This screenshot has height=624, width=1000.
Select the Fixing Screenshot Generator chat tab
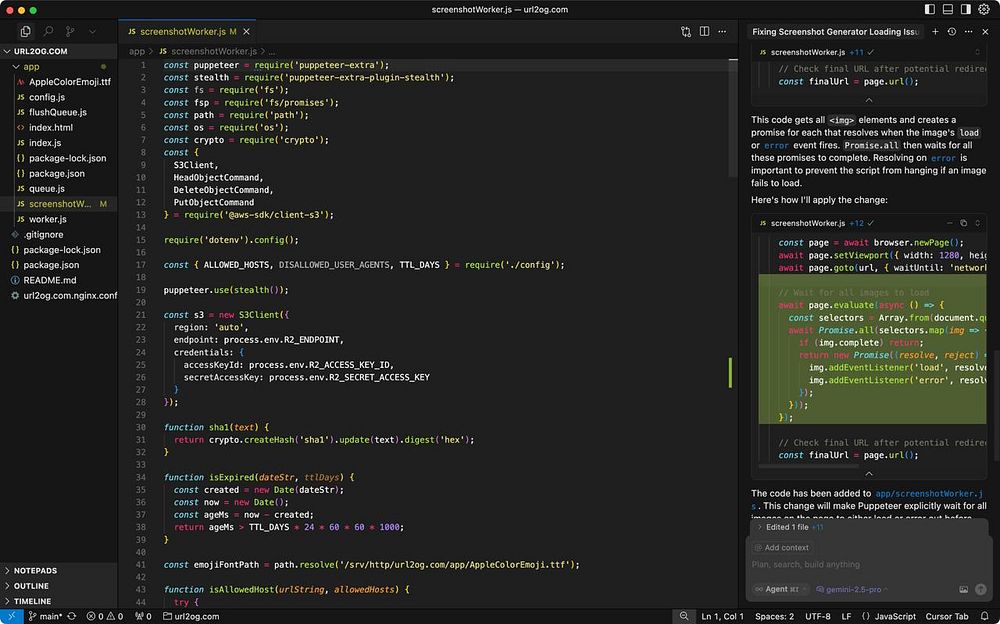(835, 31)
